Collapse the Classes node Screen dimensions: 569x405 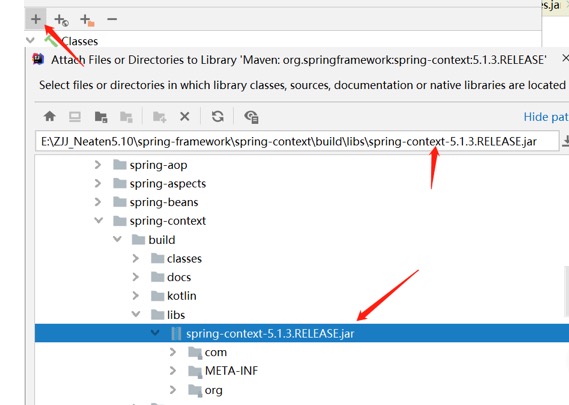point(30,40)
